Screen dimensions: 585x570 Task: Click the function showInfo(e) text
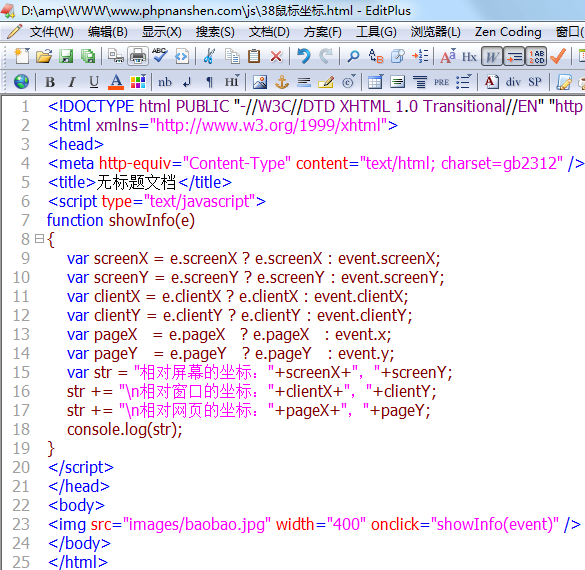tap(121, 220)
